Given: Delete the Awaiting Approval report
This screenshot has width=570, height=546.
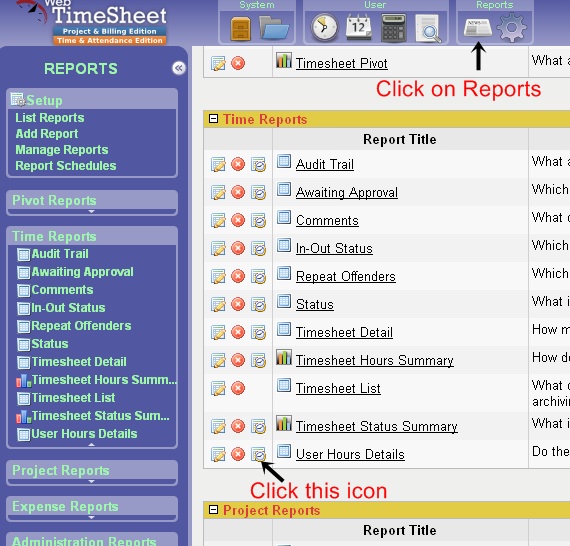Looking at the screenshot, I should click(x=238, y=192).
